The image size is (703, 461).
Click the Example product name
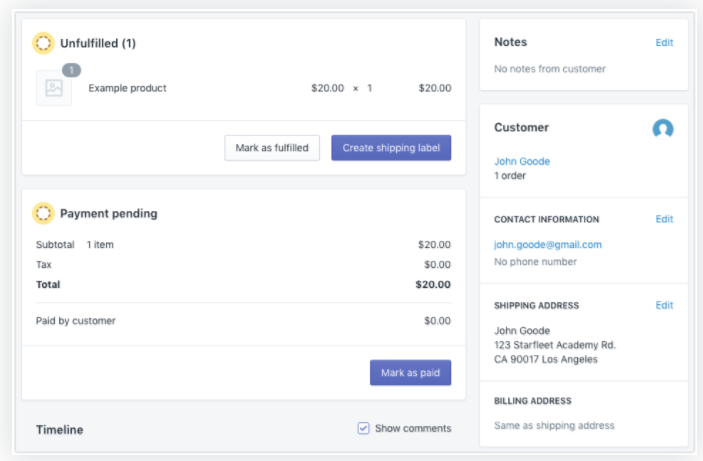click(x=127, y=88)
